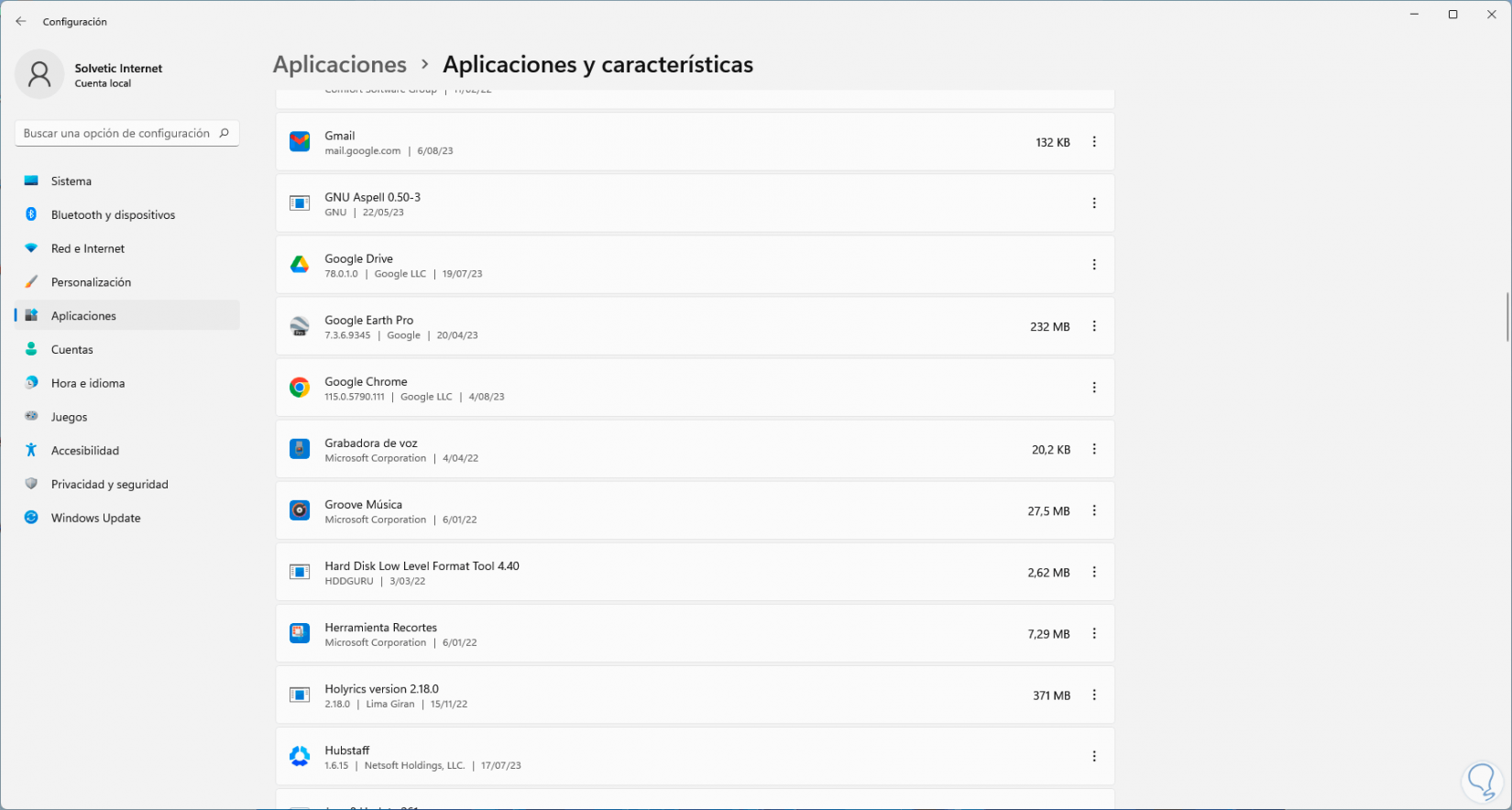Image resolution: width=1512 pixels, height=810 pixels.
Task: Click the Buscar una opción search field
Action: pyautogui.click(x=117, y=133)
